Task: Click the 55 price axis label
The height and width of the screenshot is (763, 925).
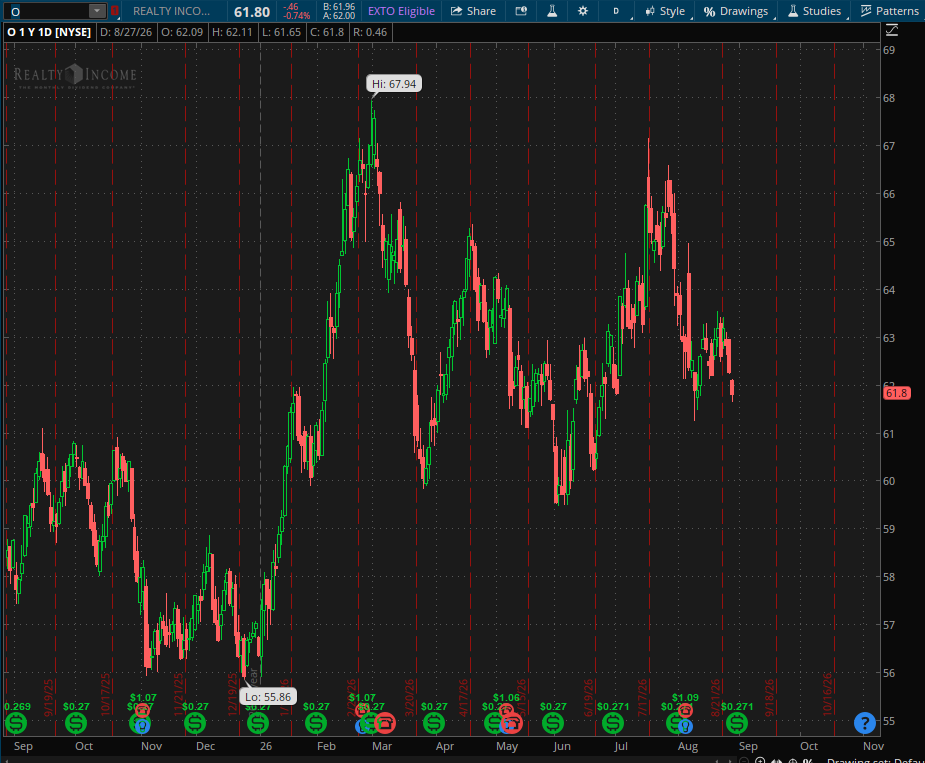Action: tap(888, 721)
